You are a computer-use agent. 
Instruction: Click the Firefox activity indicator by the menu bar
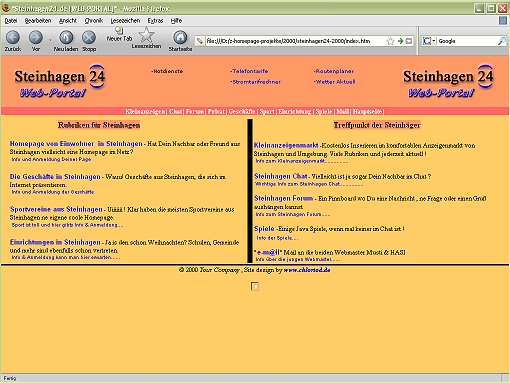tap(503, 21)
